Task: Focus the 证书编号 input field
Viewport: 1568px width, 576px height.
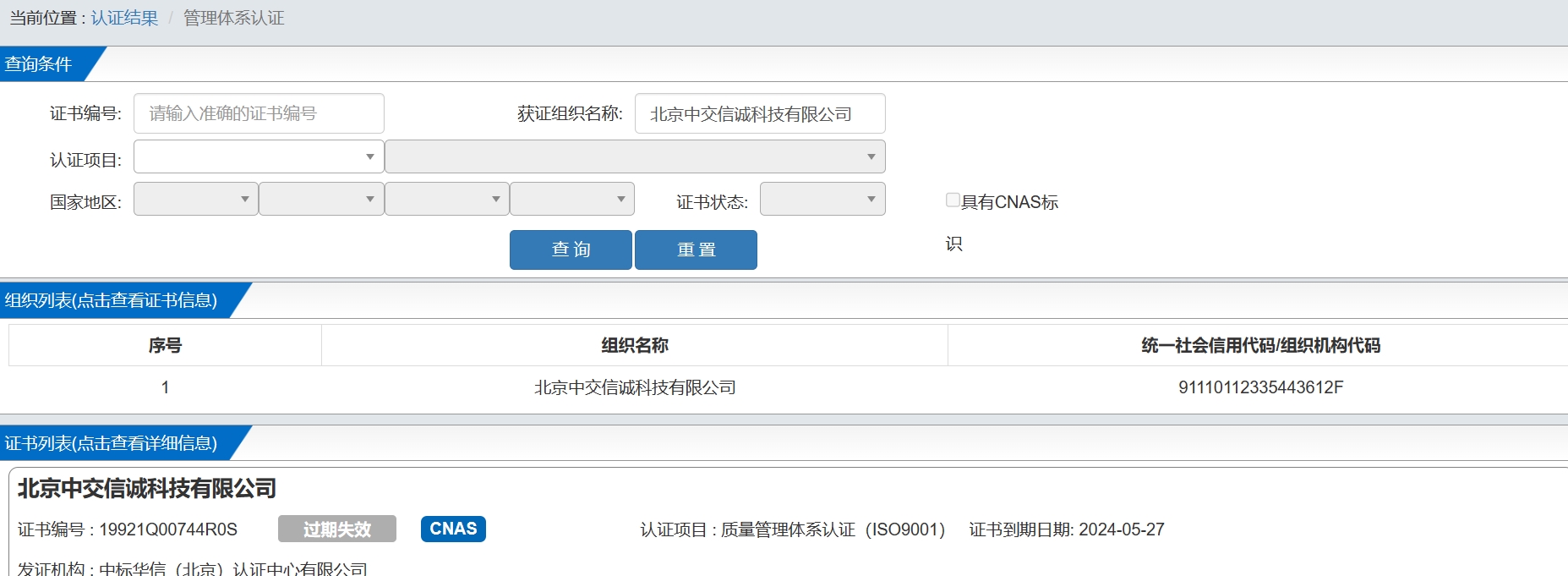Action: pyautogui.click(x=259, y=113)
